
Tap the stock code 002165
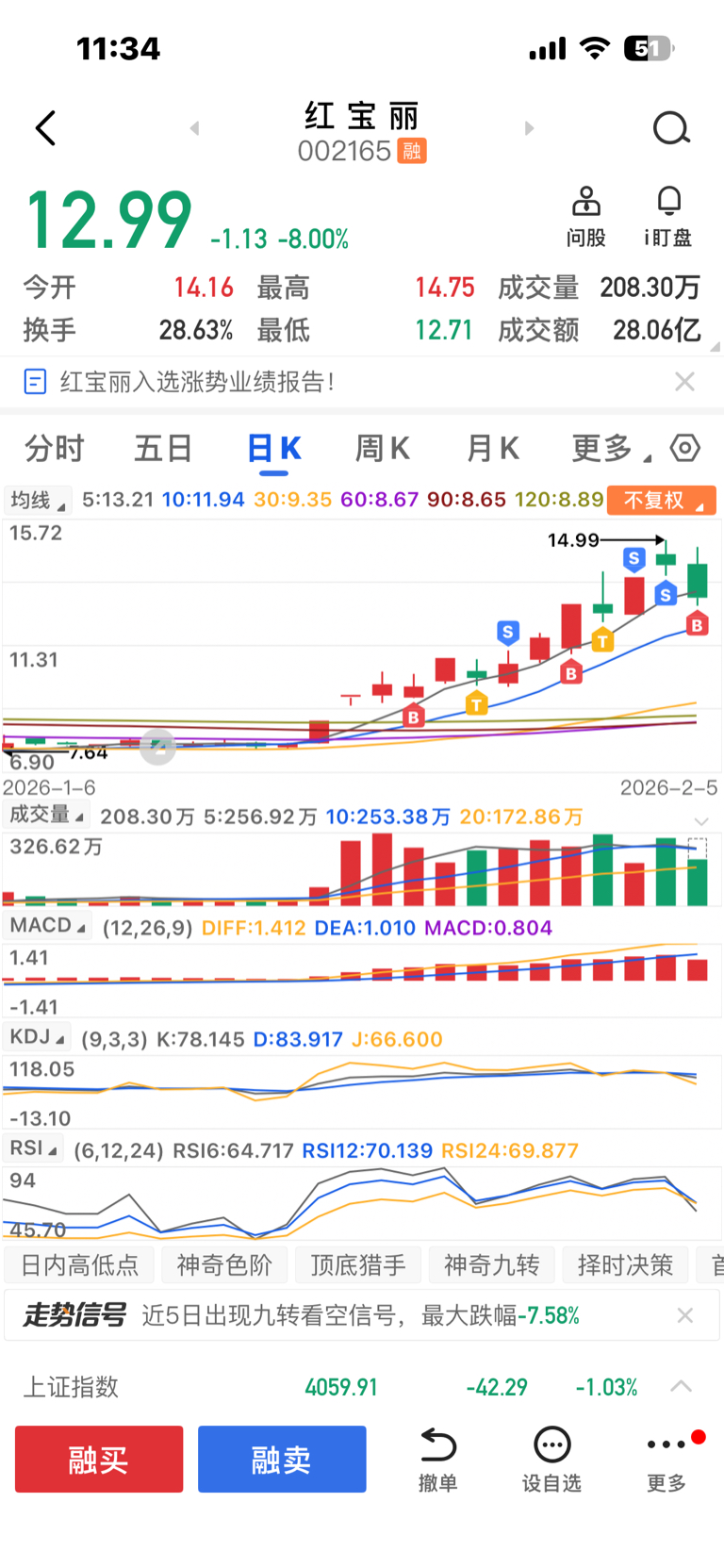coord(344,151)
